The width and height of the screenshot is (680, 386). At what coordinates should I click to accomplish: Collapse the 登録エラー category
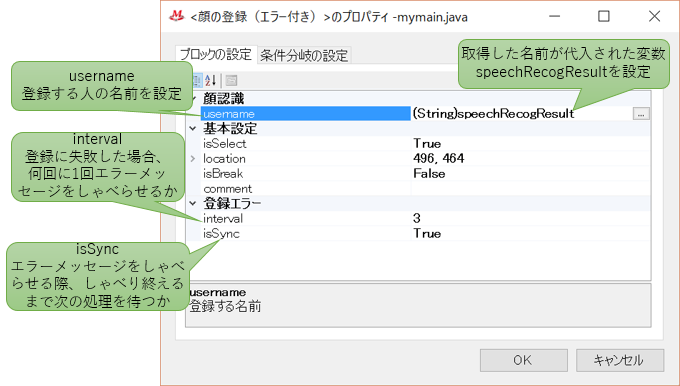tap(193, 203)
